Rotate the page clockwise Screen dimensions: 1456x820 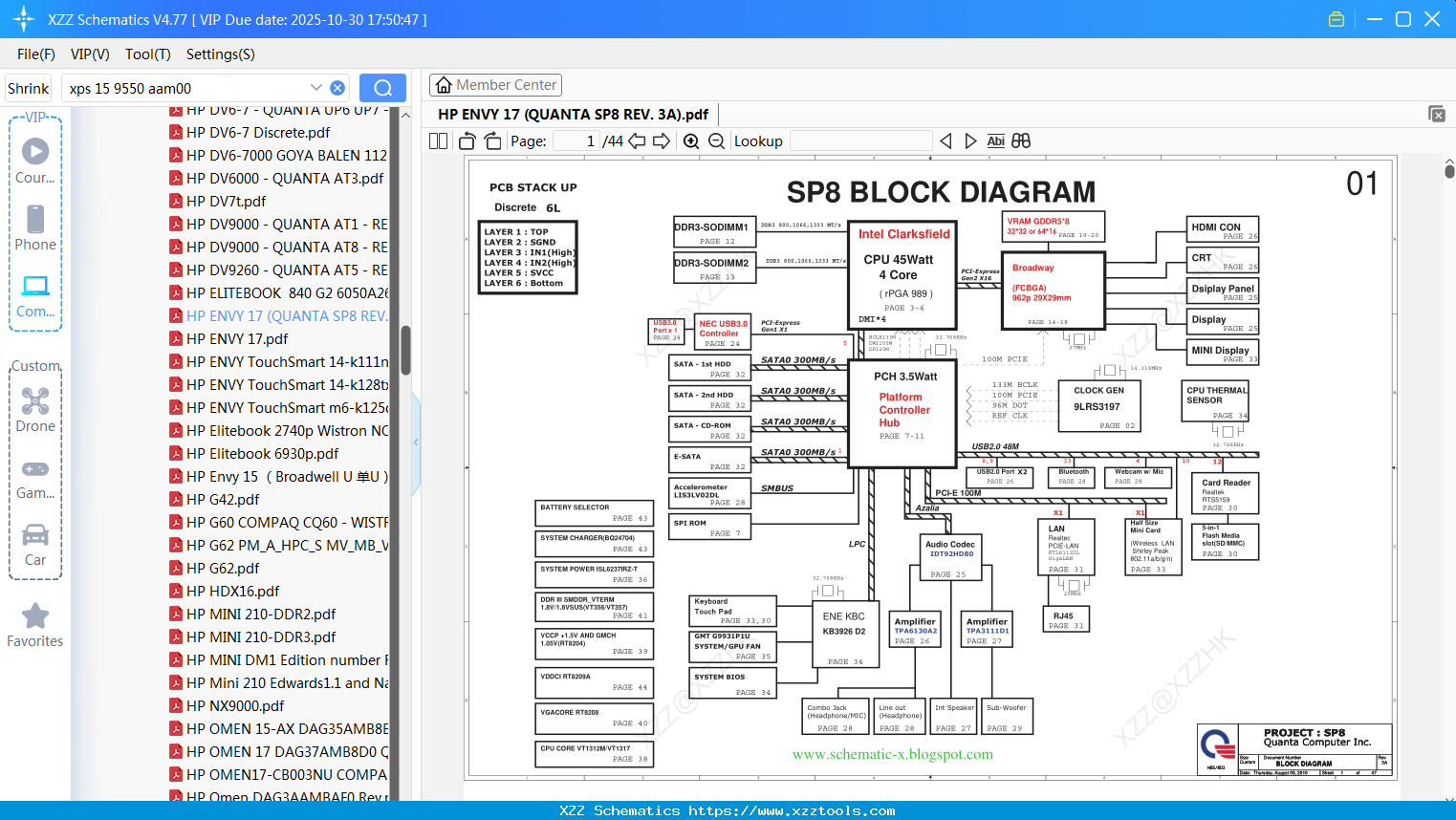[492, 141]
